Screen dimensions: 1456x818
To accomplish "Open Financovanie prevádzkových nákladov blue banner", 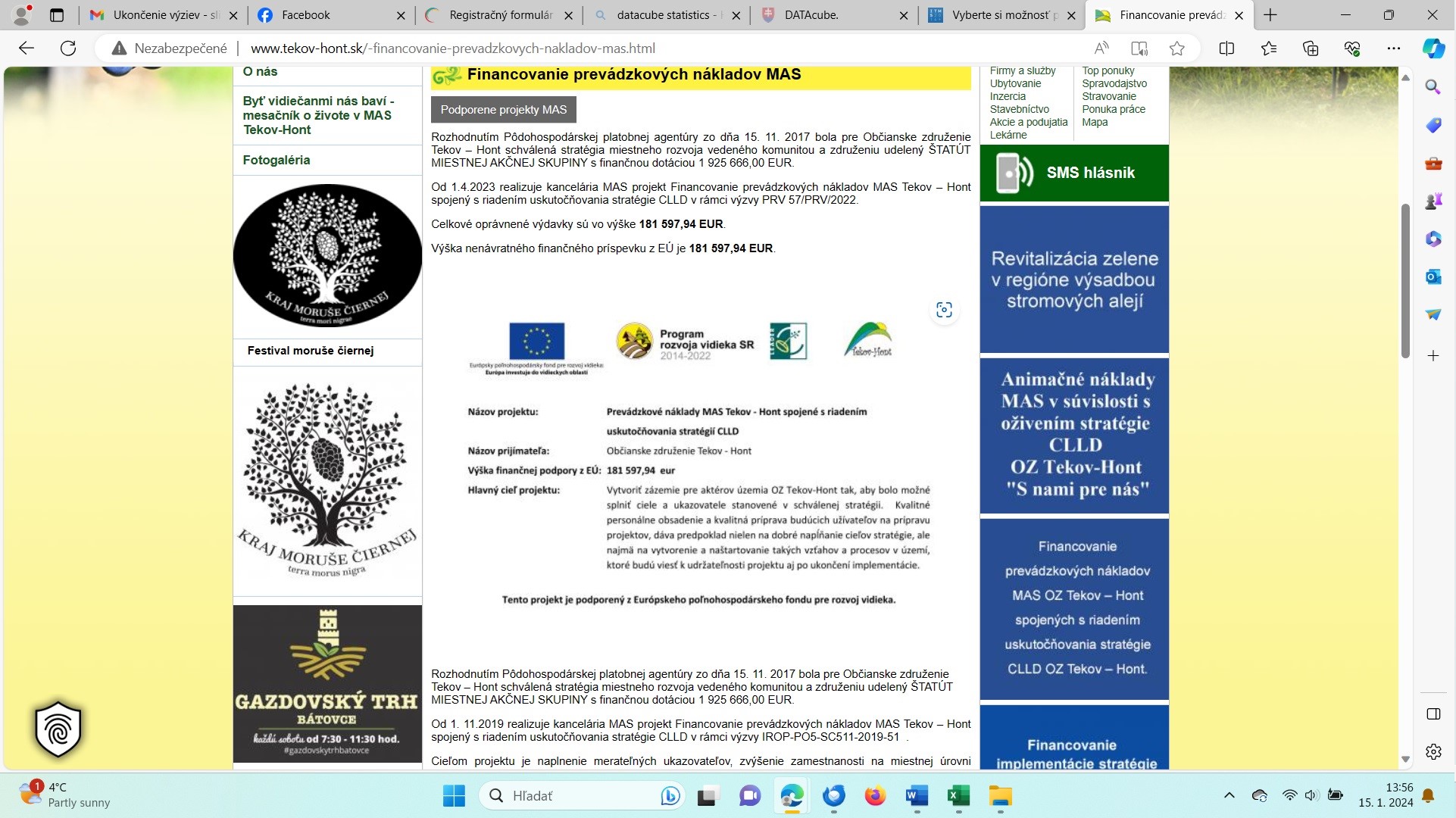I will coord(1074,608).
